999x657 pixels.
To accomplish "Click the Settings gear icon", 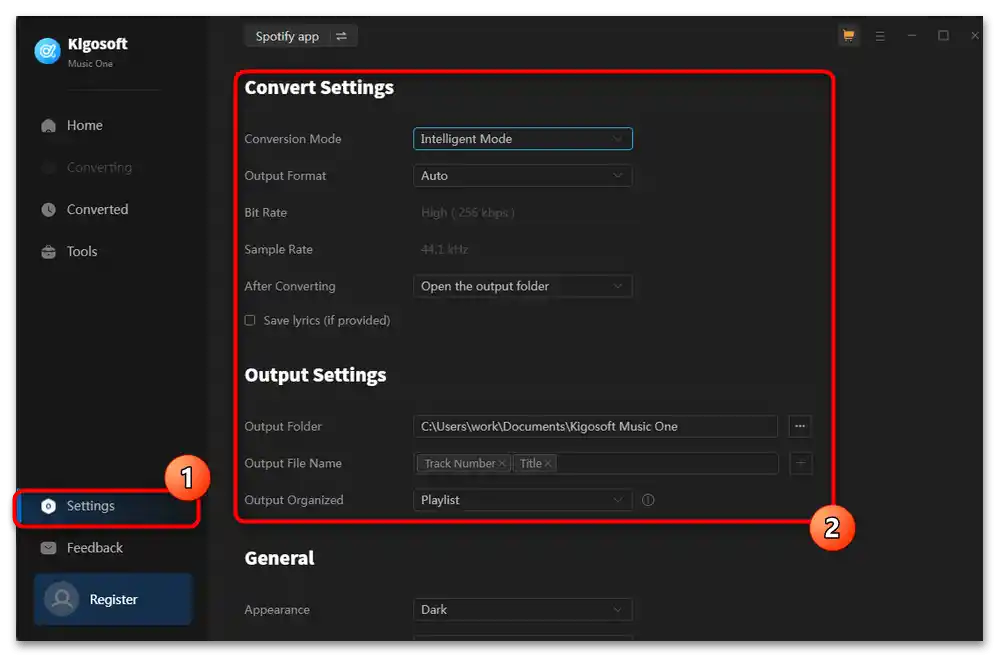I will coord(48,507).
